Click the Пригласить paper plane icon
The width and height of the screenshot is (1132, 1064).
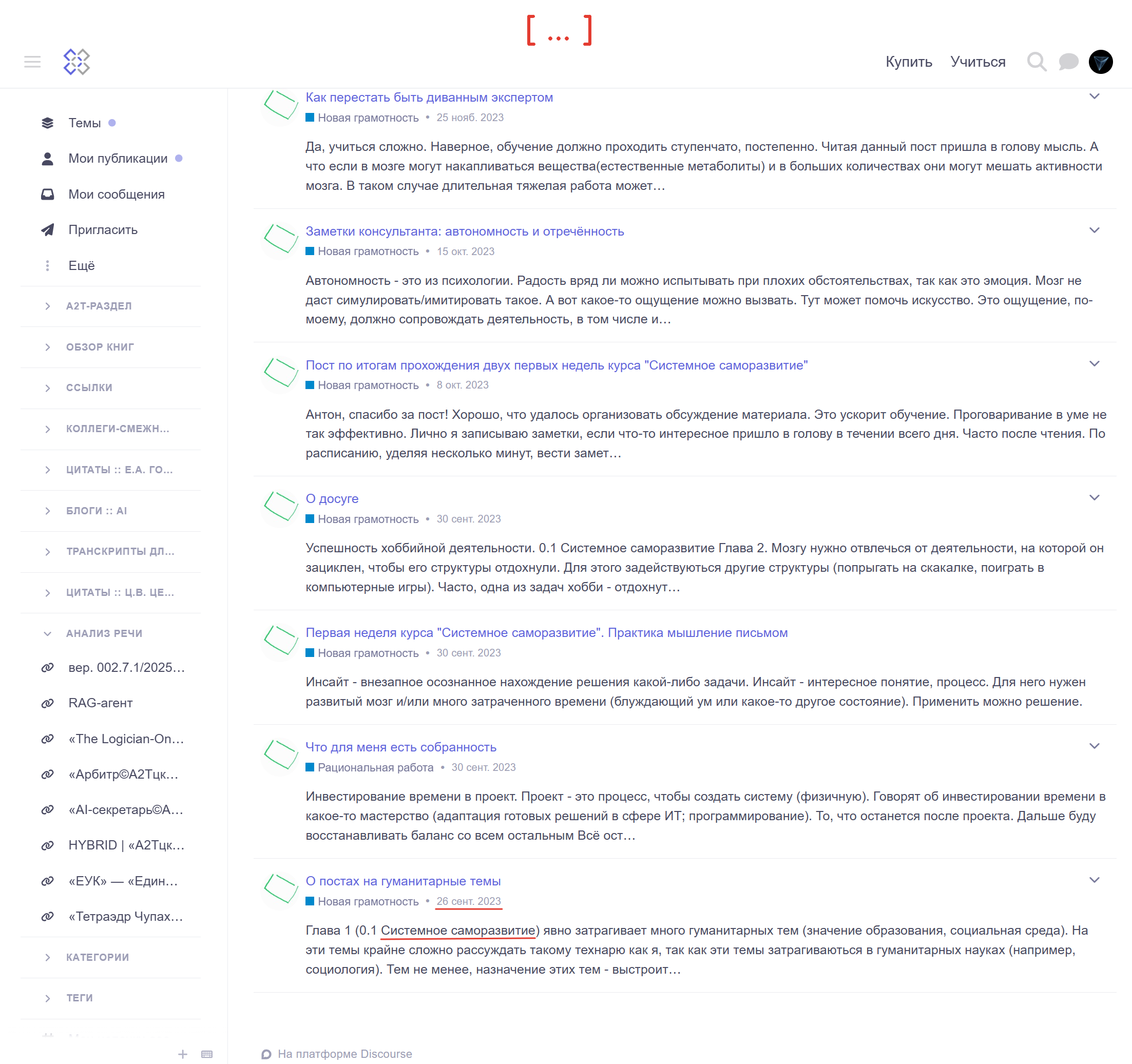click(48, 230)
